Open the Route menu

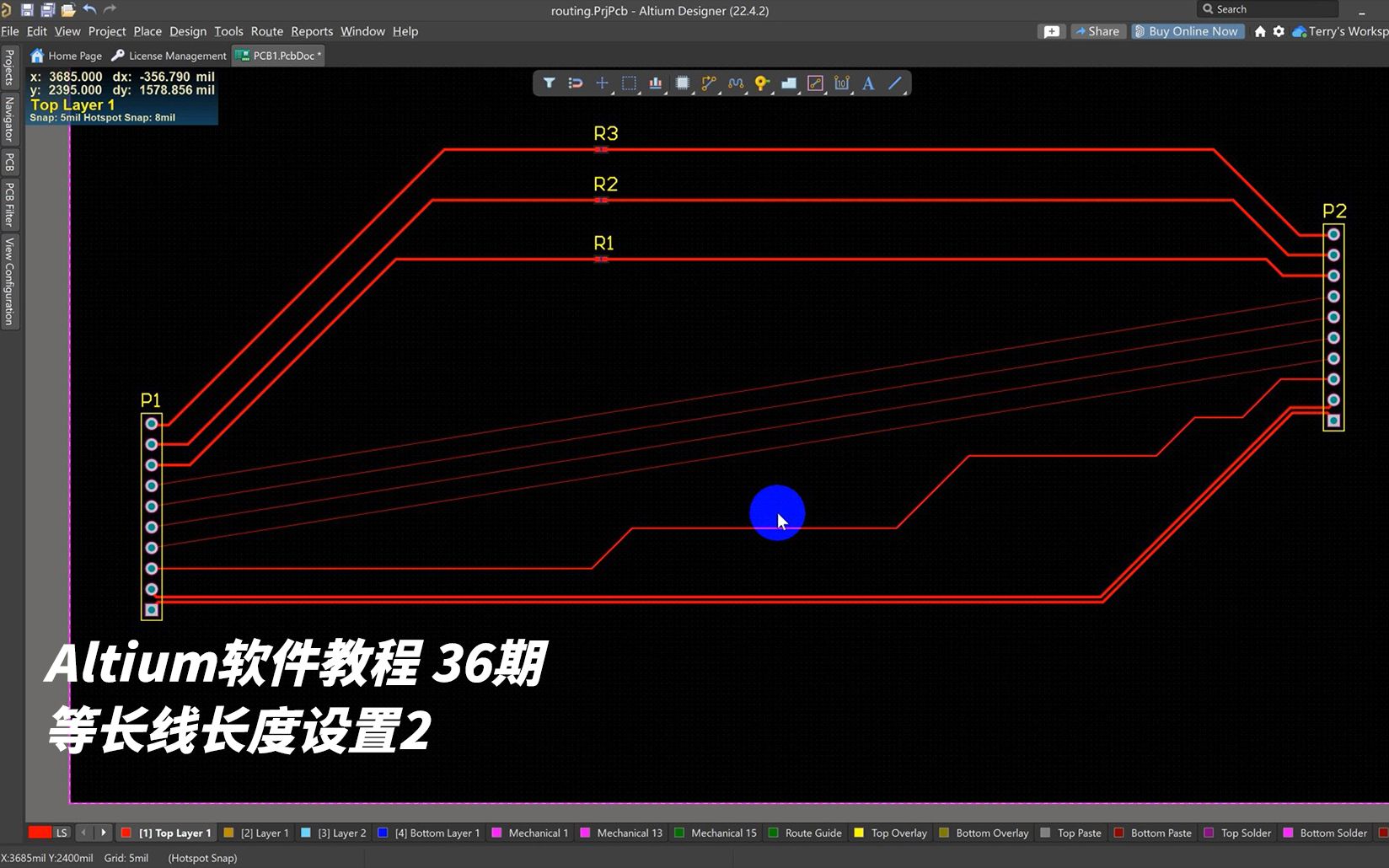coord(266,31)
